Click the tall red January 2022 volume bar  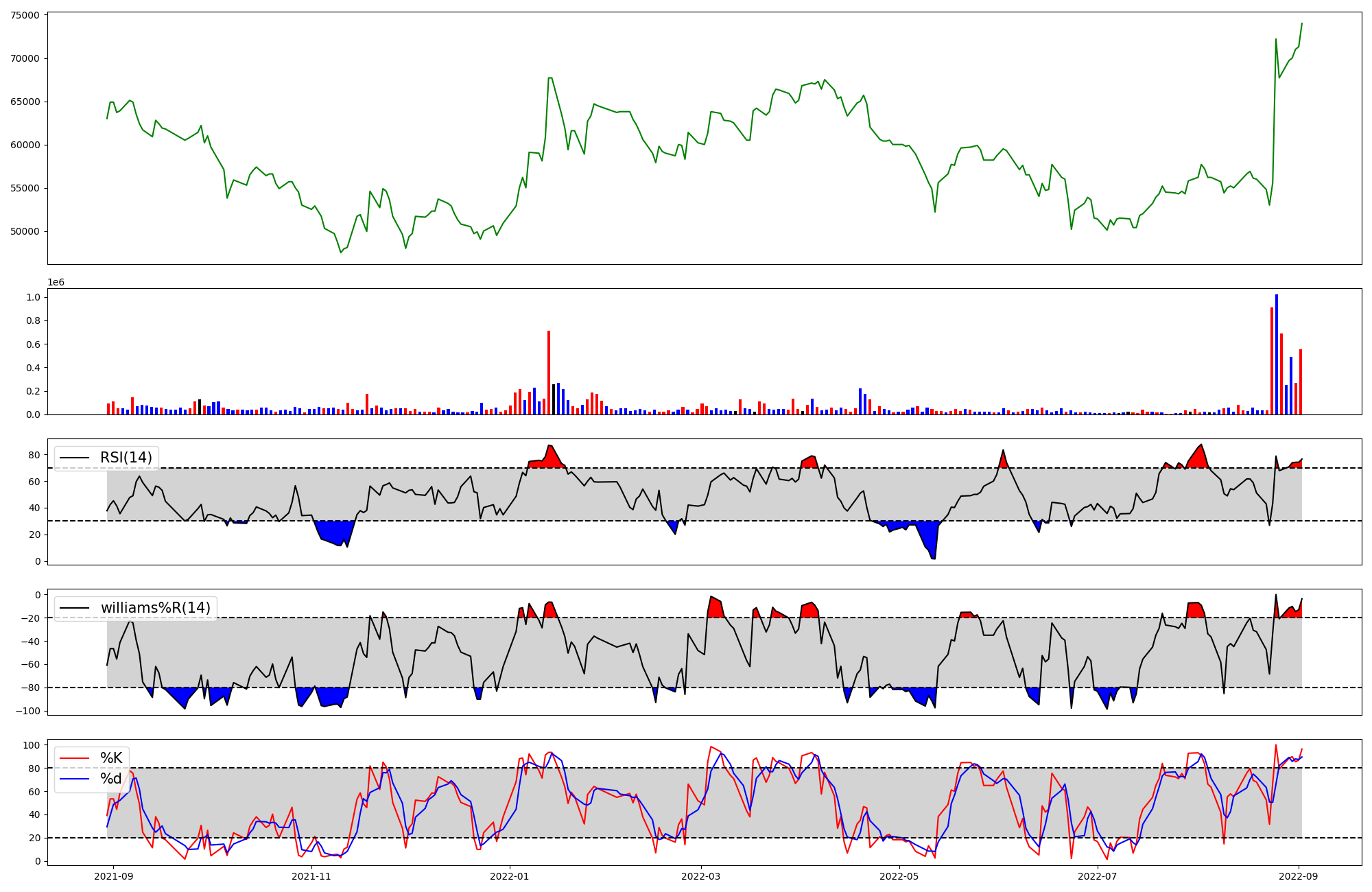(x=549, y=373)
